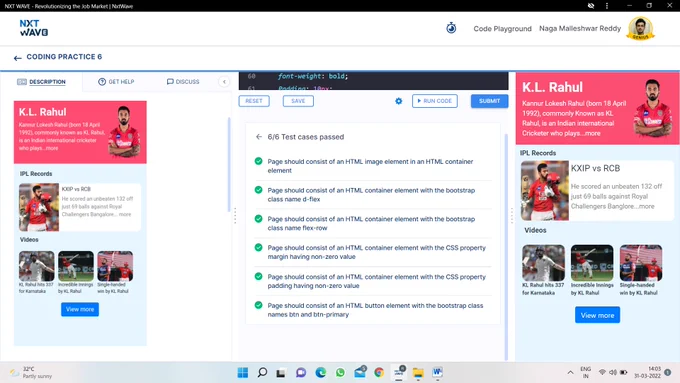The image size is (680, 383).
Task: Open Code Playground link
Action: pyautogui.click(x=502, y=29)
